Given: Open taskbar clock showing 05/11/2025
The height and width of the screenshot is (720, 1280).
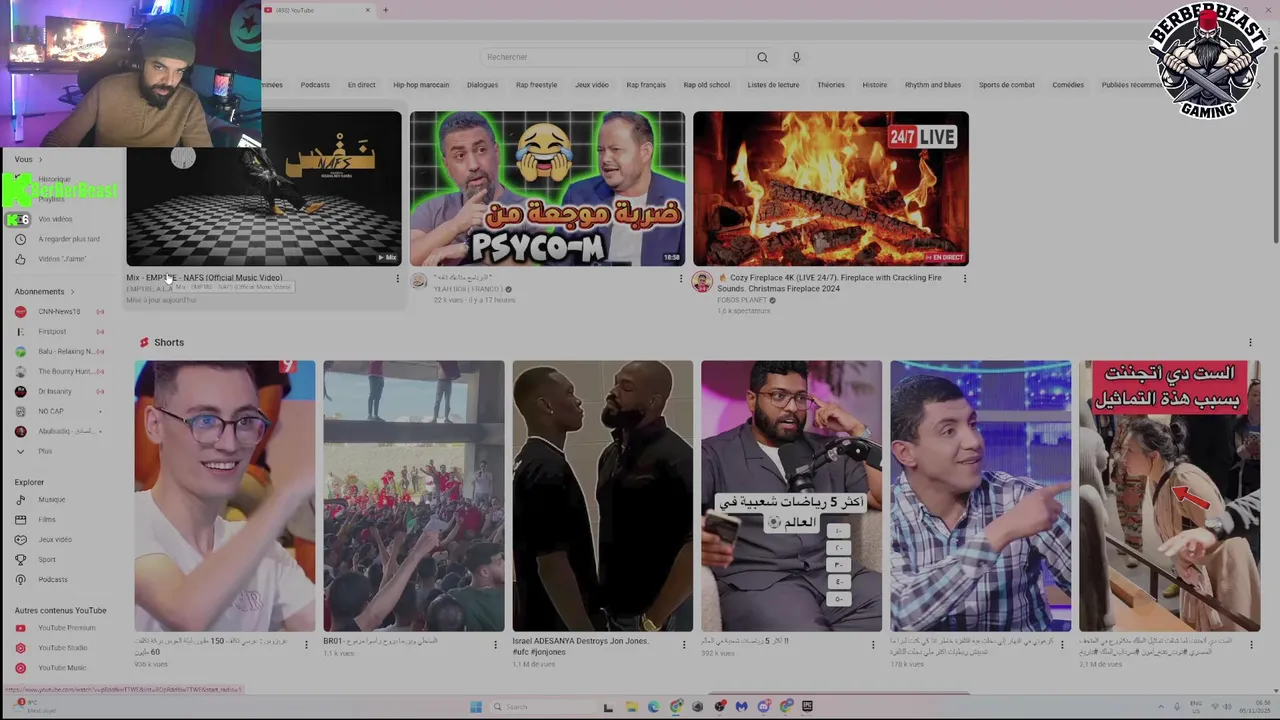Looking at the screenshot, I should 1254,707.
